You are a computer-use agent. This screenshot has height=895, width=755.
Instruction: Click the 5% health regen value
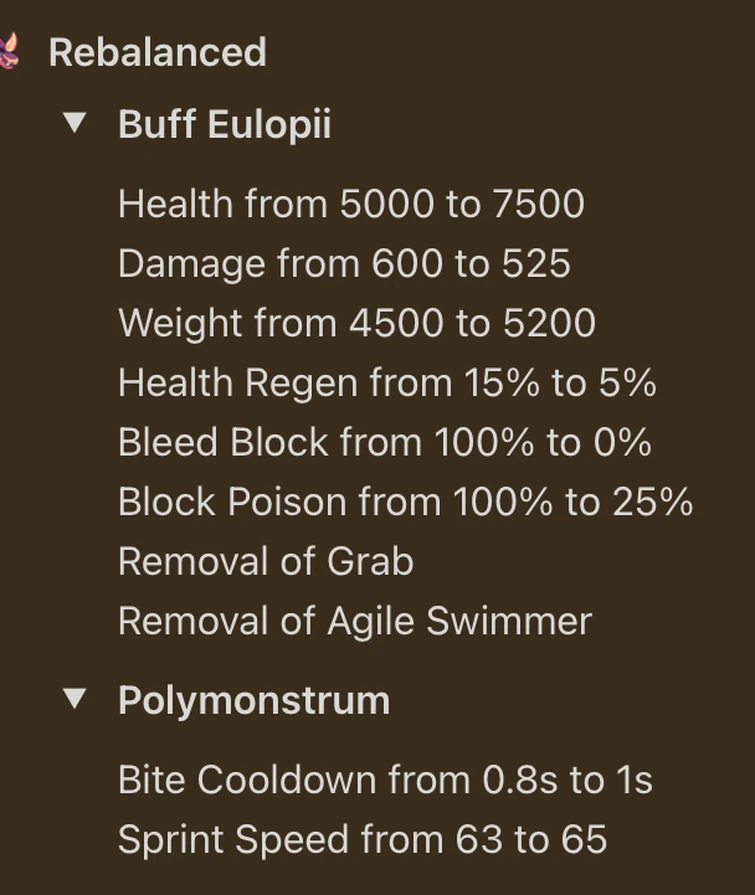(x=628, y=382)
